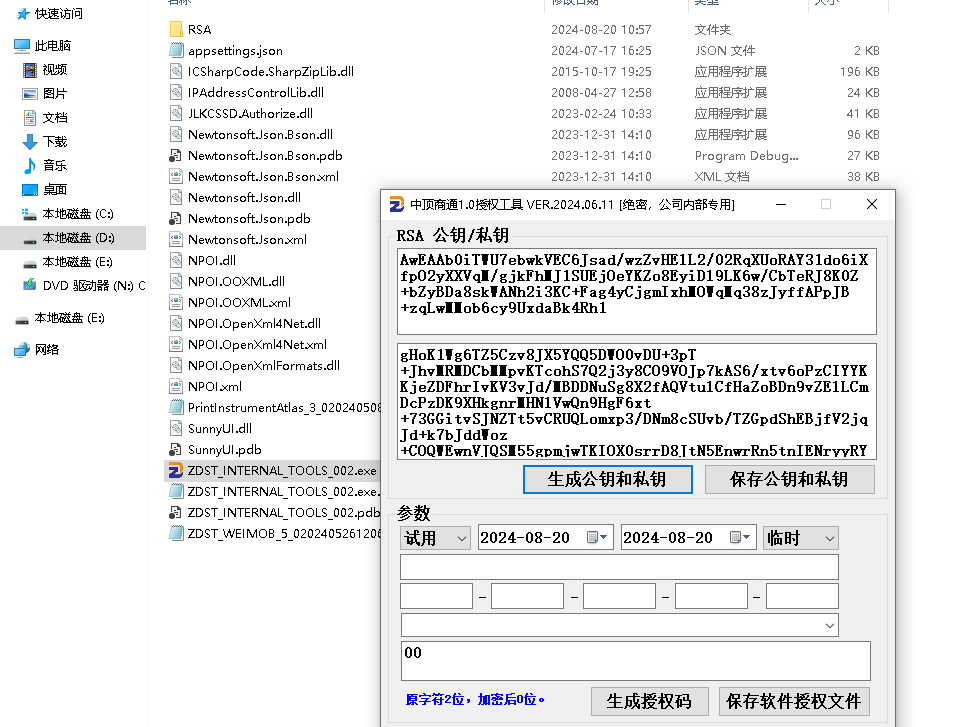Click the 保存软件授权文件 button

tap(794, 701)
